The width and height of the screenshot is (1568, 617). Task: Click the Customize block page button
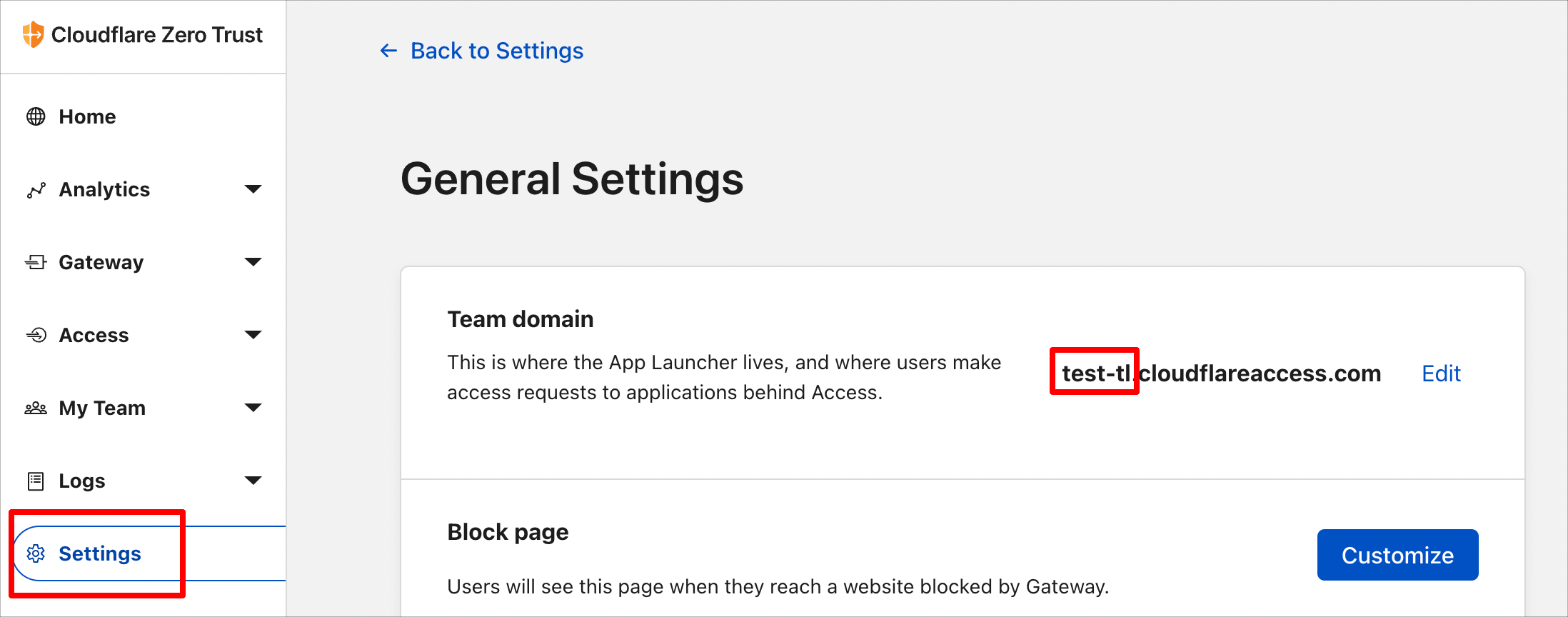pyautogui.click(x=1397, y=555)
